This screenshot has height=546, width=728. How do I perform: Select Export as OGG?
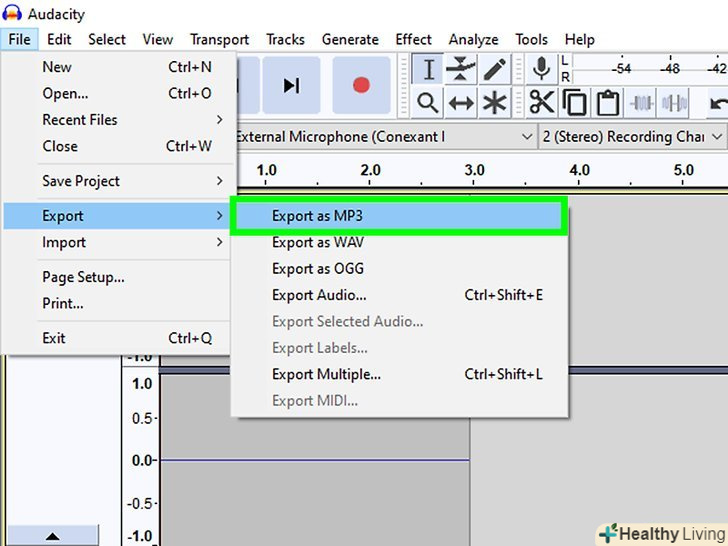399,269
